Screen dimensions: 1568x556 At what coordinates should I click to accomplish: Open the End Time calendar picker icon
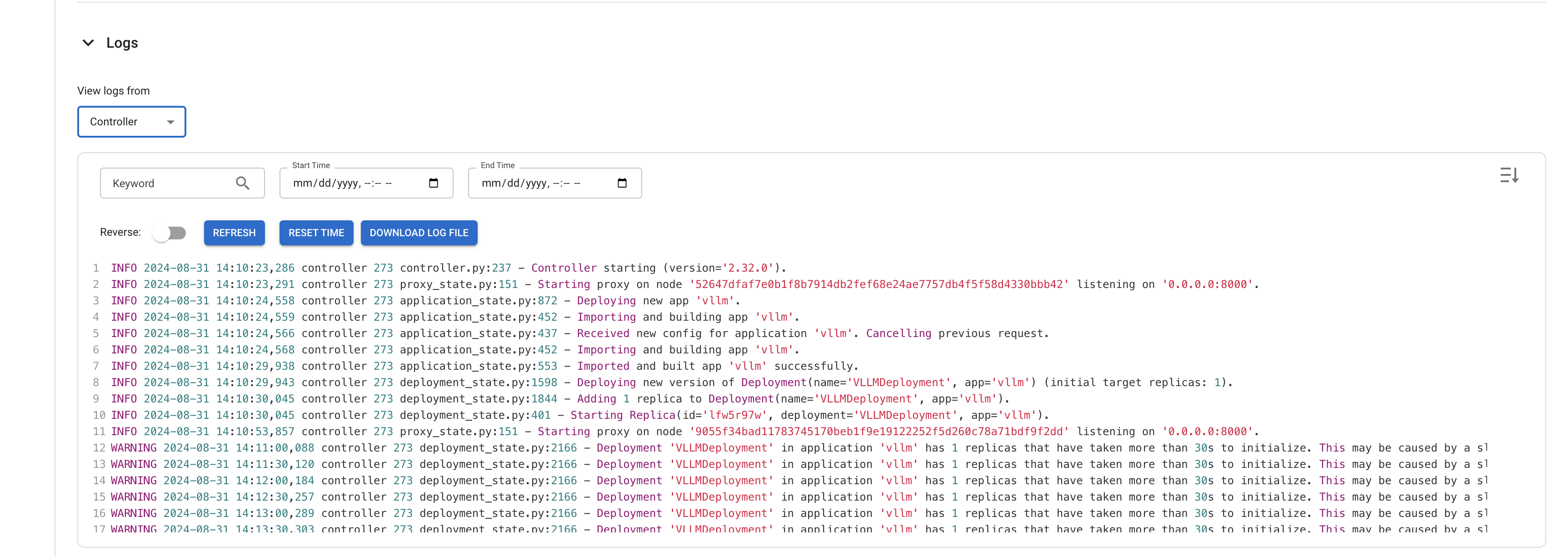622,182
